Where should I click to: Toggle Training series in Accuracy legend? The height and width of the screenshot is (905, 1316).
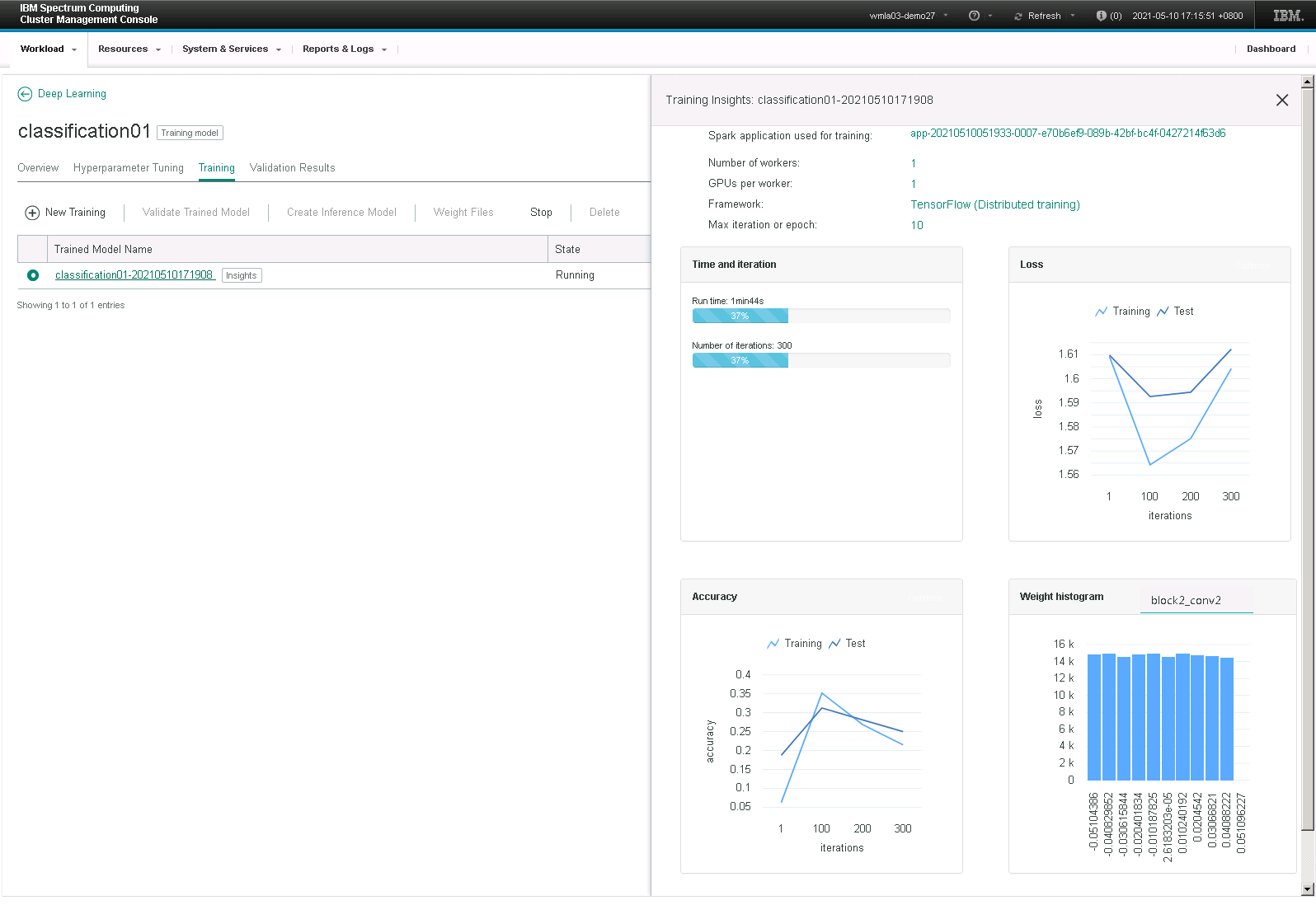pyautogui.click(x=794, y=644)
